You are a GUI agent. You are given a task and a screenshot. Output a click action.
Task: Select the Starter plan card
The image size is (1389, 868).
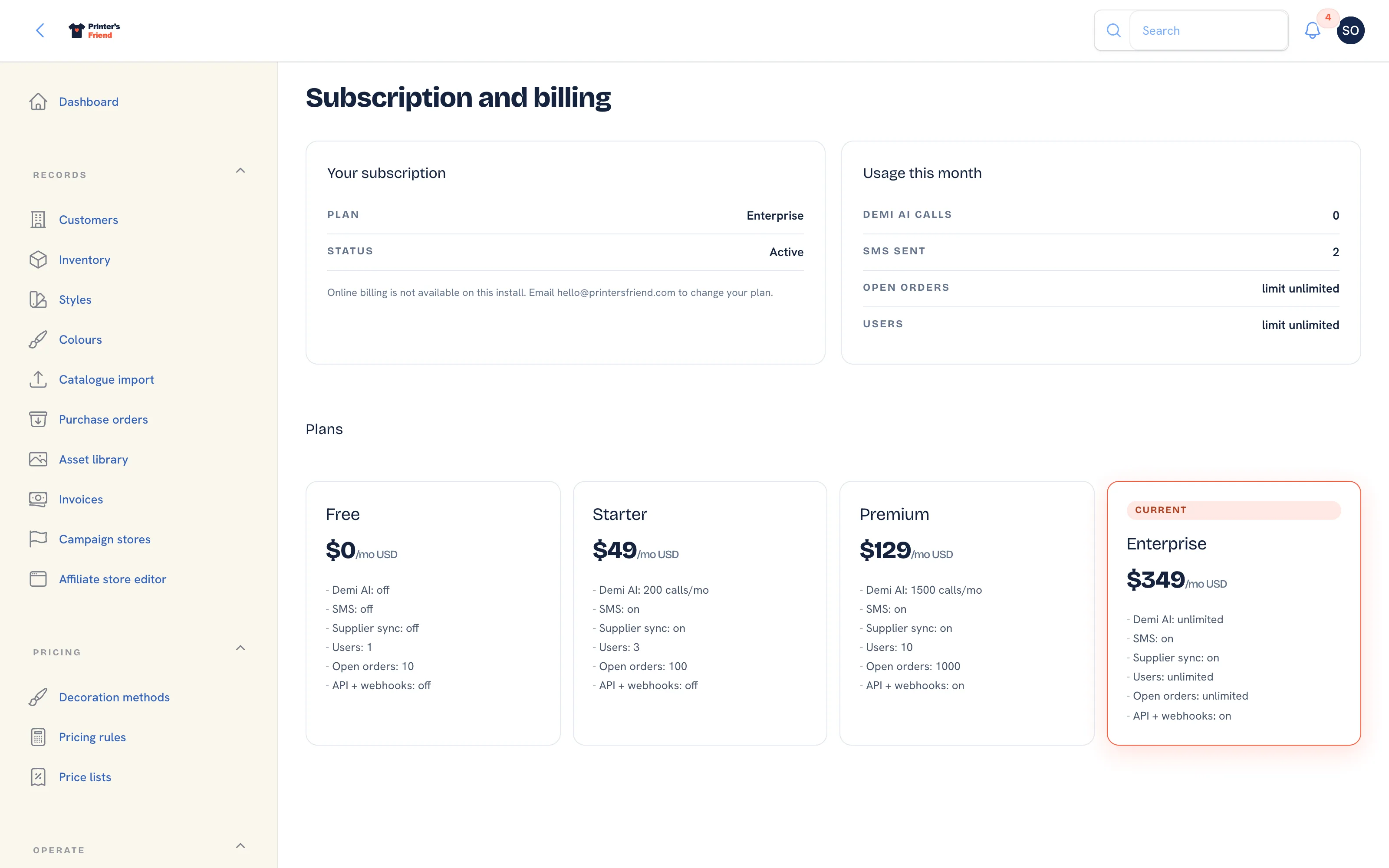700,612
